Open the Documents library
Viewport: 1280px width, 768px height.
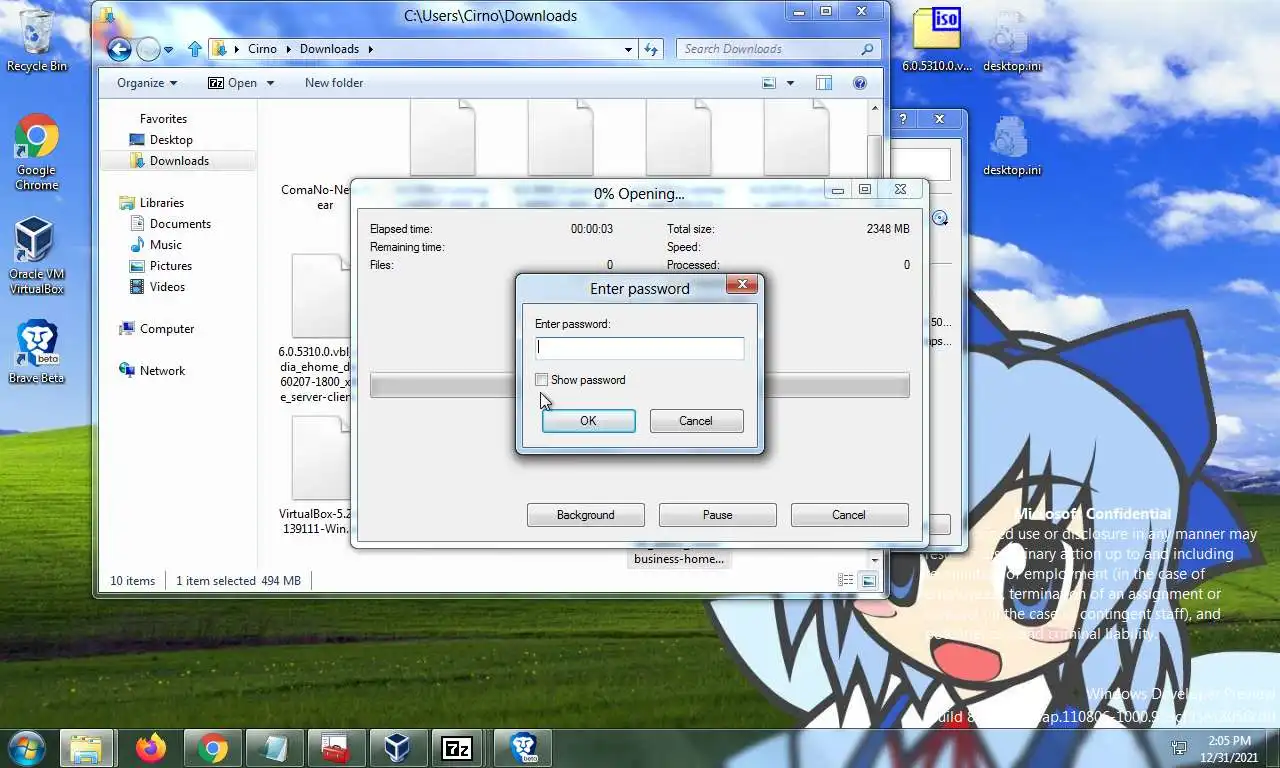coord(180,224)
